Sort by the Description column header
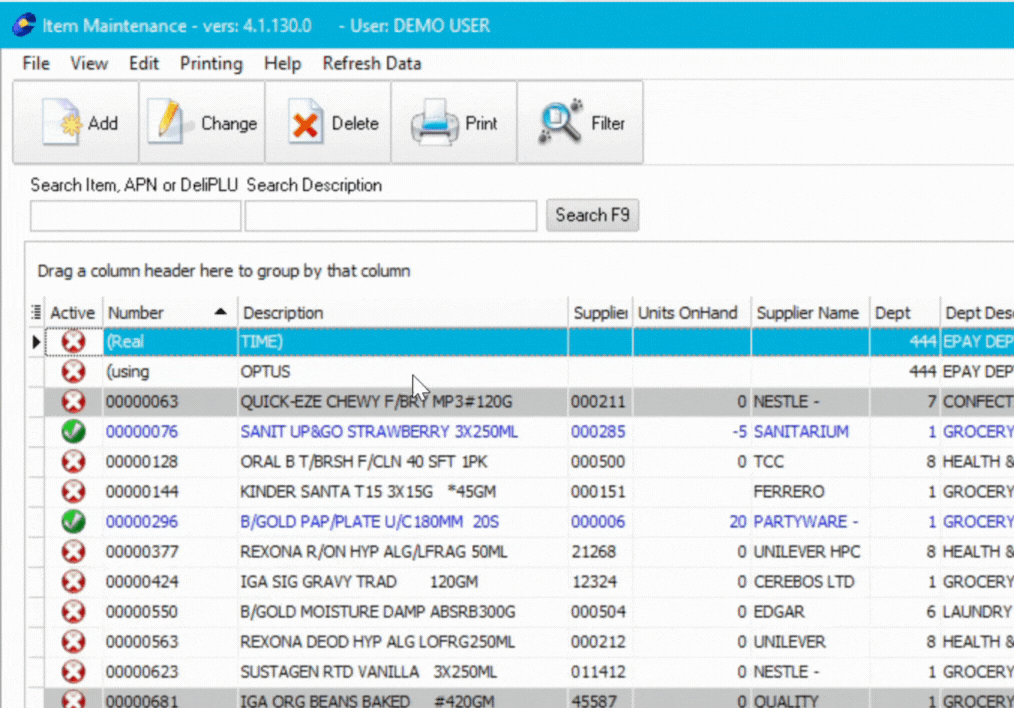Screen dimensions: 1014x708 402,313
